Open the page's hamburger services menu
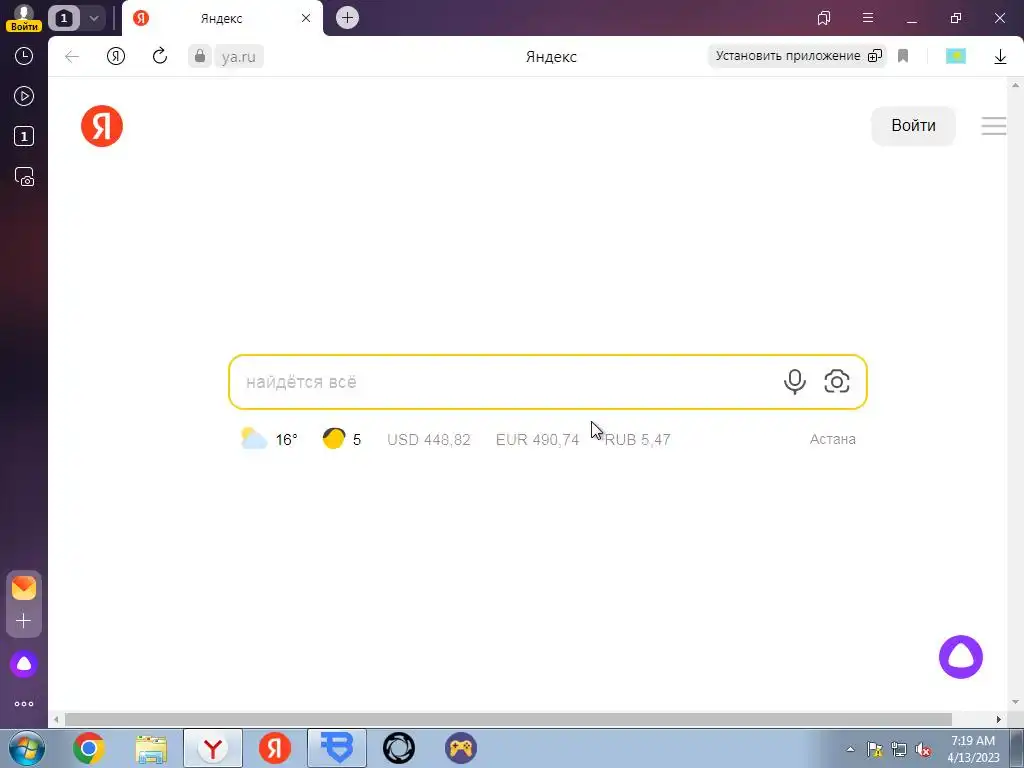The height and width of the screenshot is (768, 1024). coord(994,125)
